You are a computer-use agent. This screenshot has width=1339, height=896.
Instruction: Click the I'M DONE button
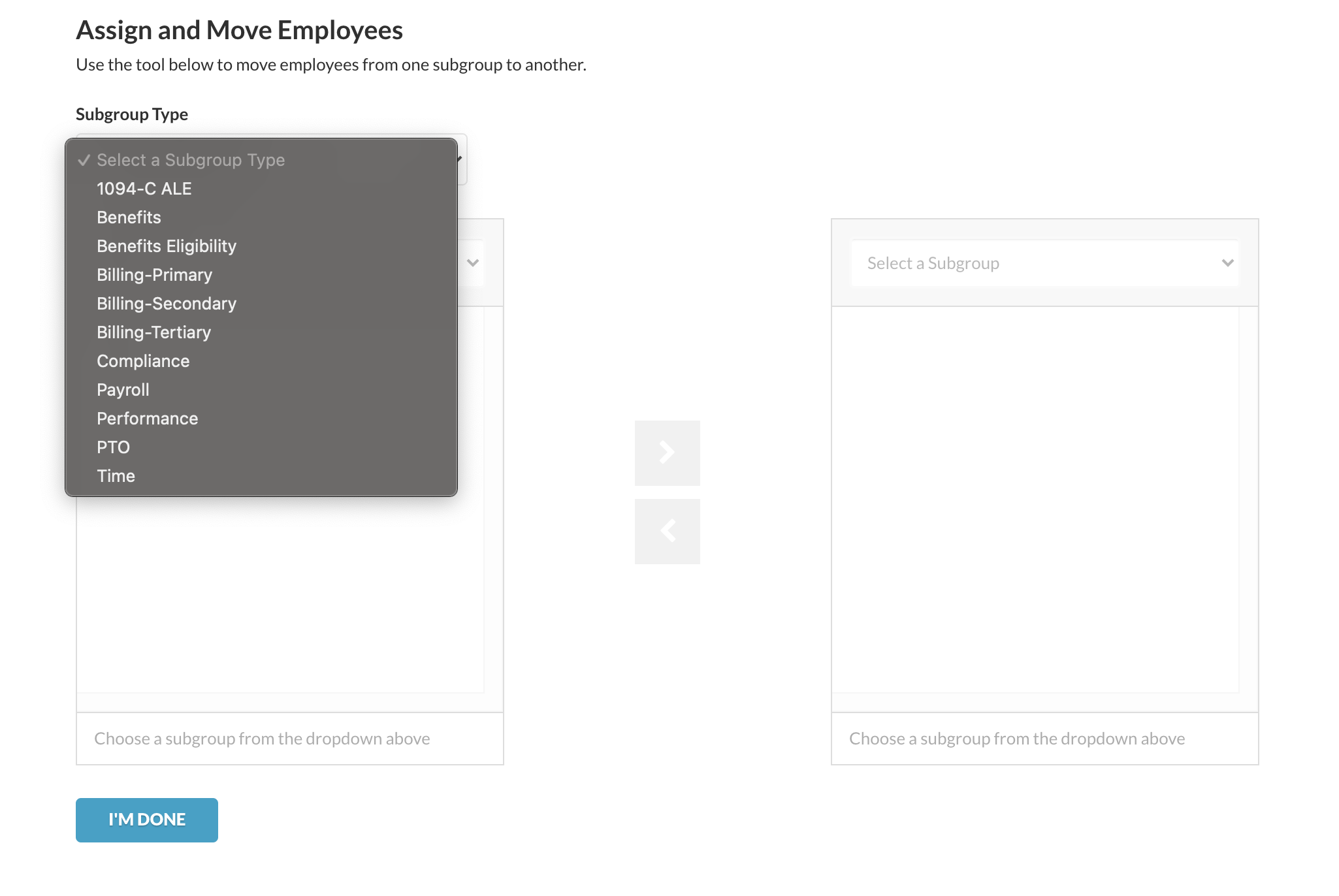point(147,820)
